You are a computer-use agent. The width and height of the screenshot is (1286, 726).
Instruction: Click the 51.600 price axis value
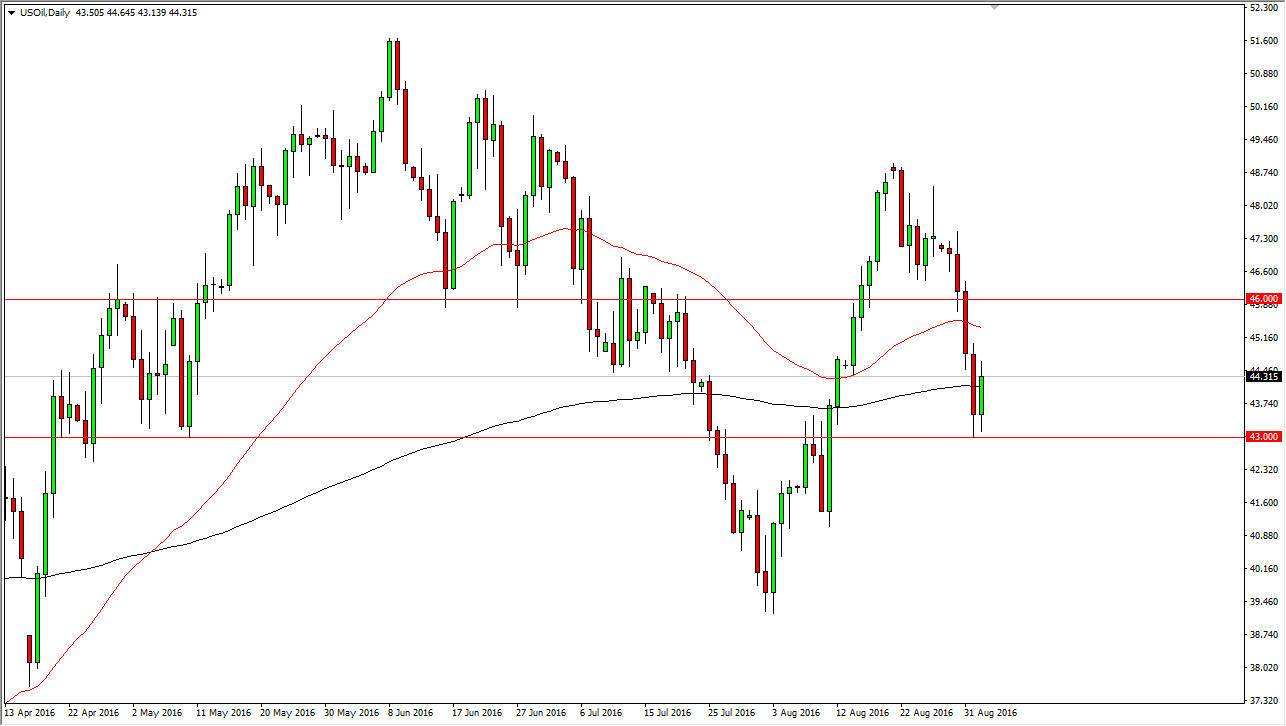coord(1264,41)
